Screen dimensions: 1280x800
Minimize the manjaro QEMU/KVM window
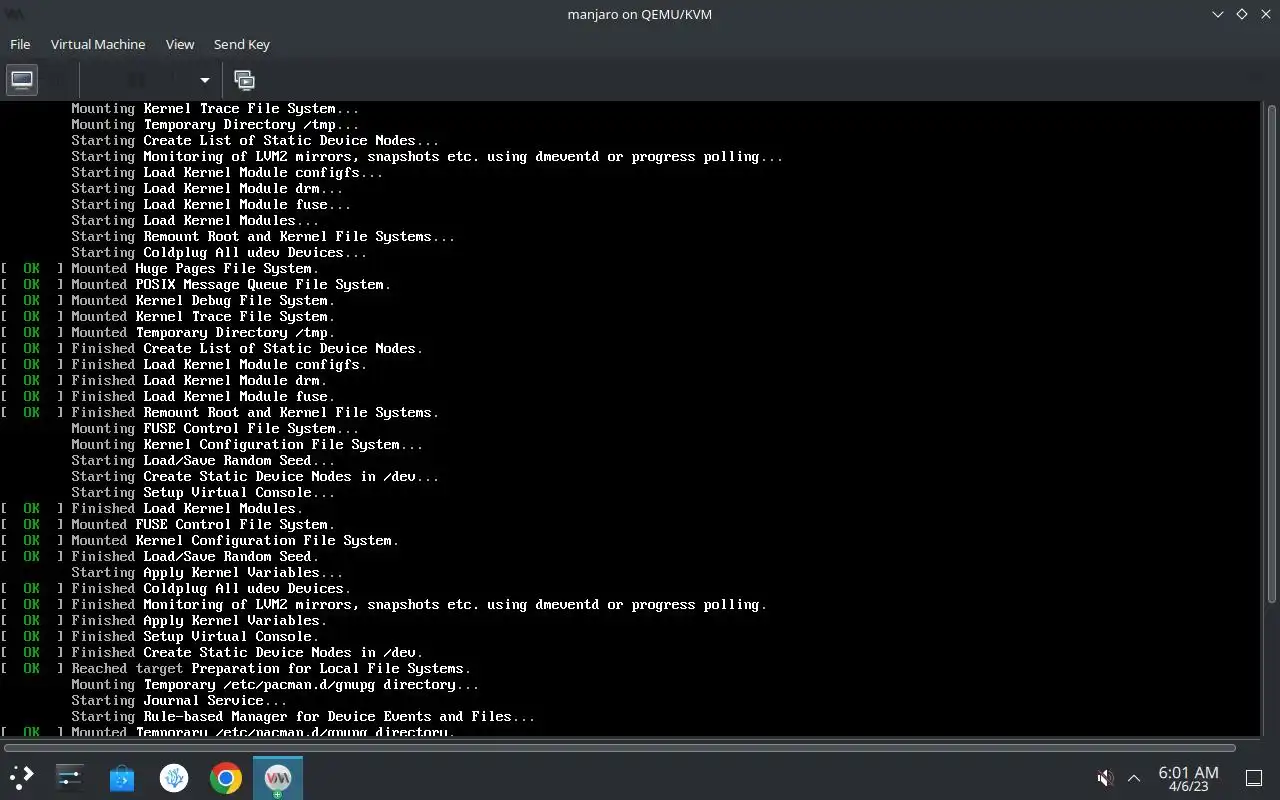(x=1218, y=14)
